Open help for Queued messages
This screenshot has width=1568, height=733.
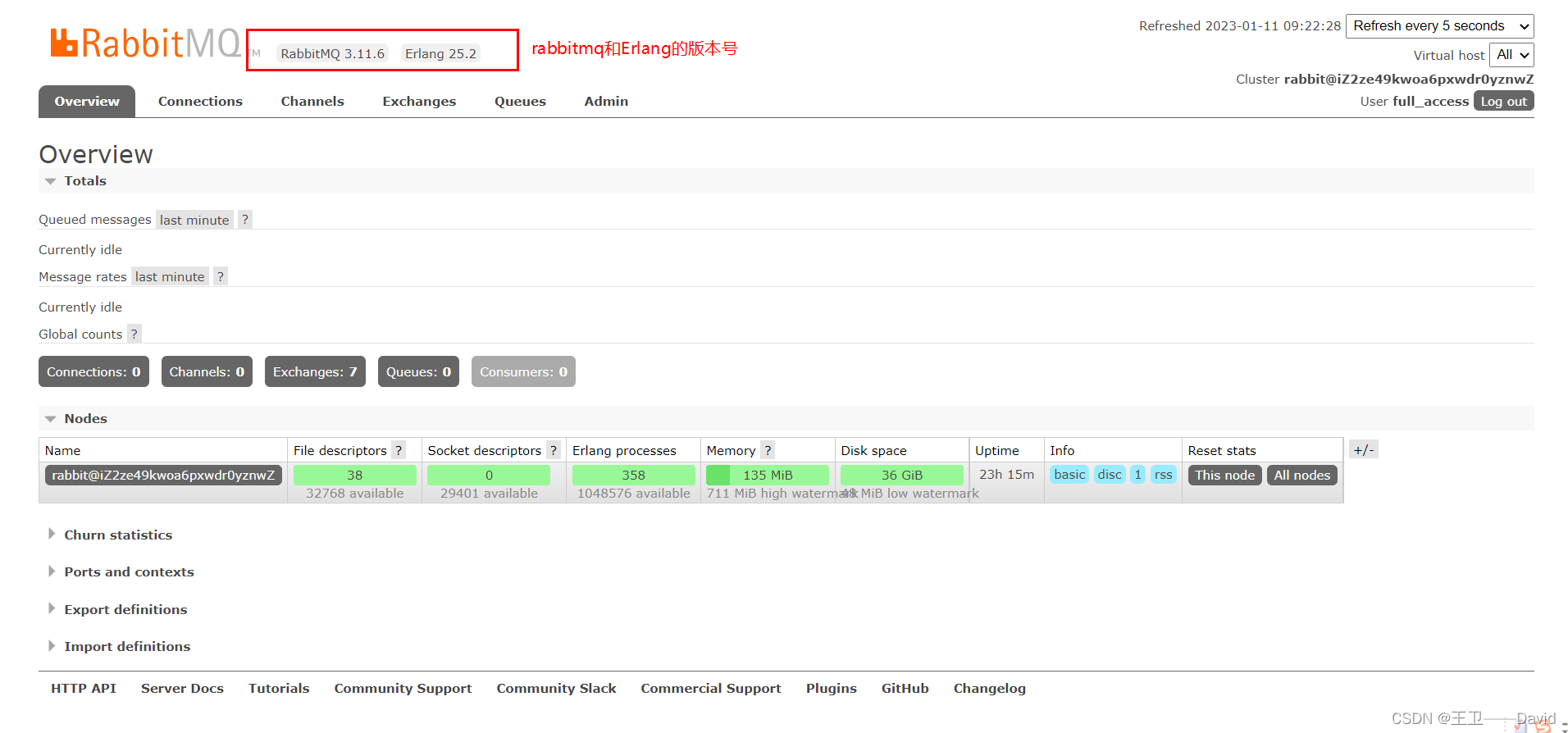click(x=244, y=219)
